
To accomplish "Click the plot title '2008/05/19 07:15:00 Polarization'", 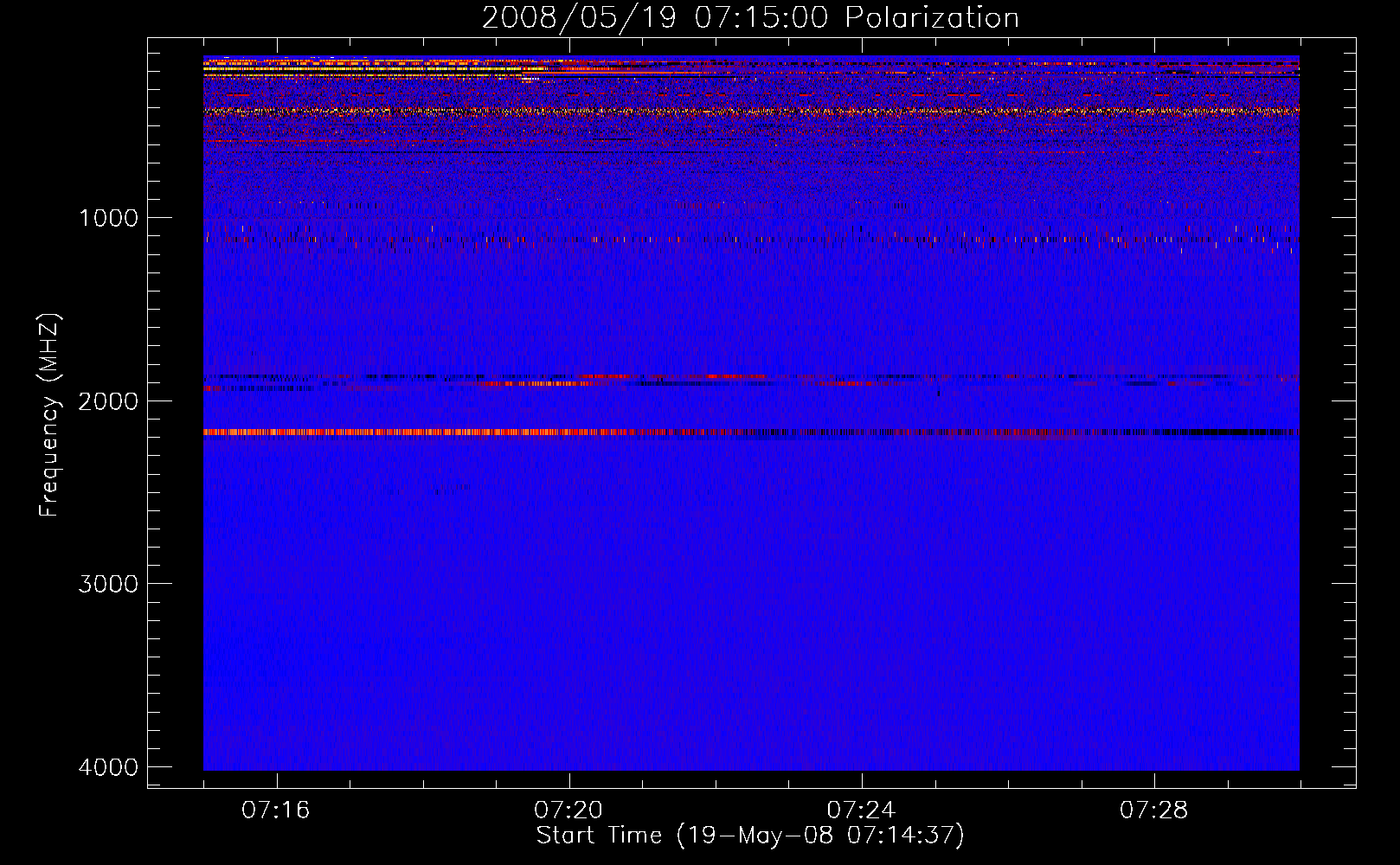I will [750, 18].
